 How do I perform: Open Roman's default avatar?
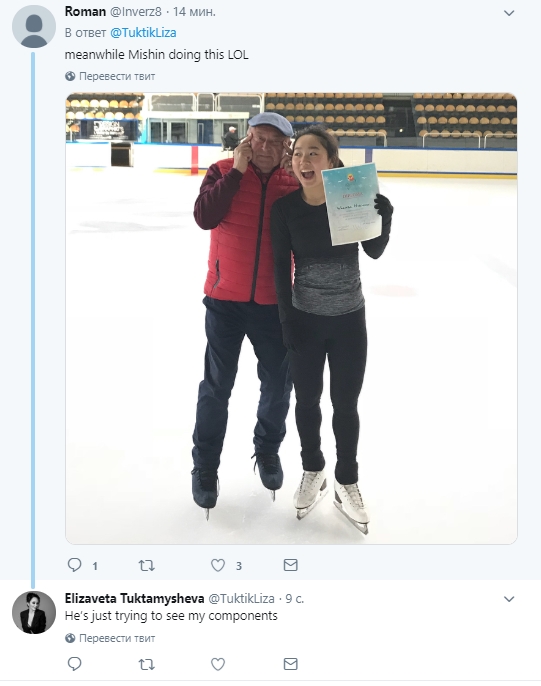(34, 26)
